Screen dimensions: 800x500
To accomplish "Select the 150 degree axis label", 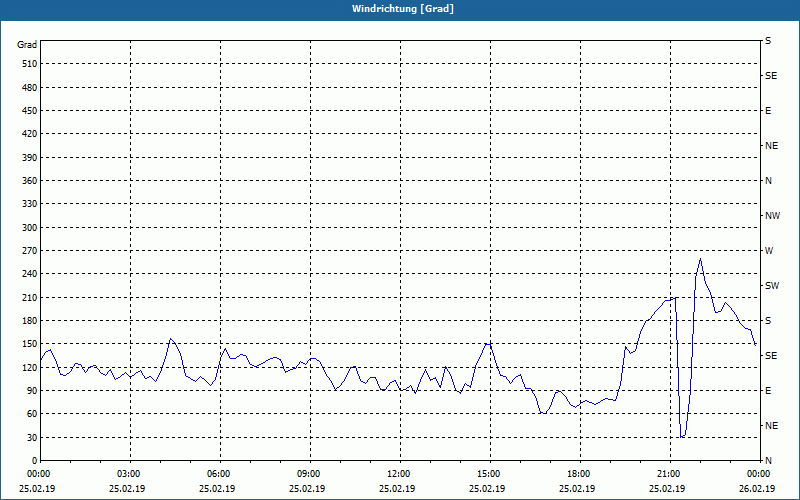I will (29, 343).
